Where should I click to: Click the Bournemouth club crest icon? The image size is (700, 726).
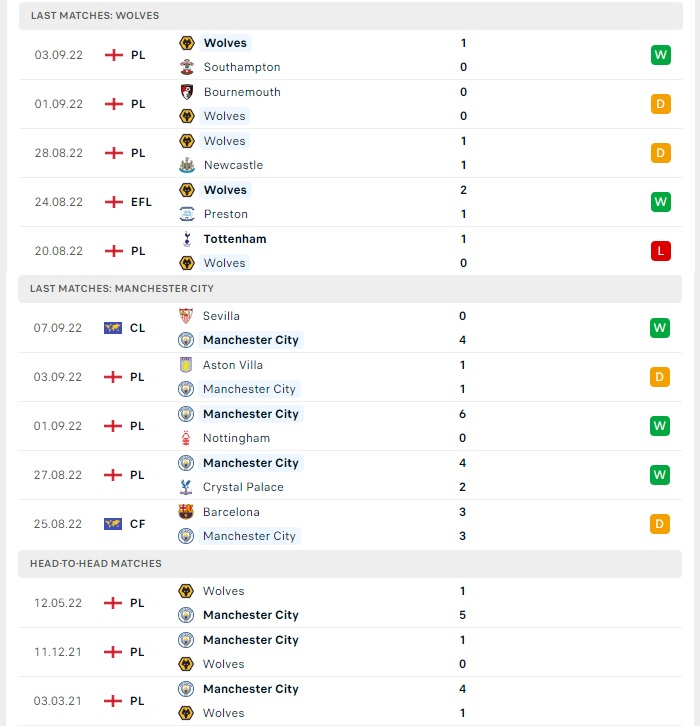pyautogui.click(x=187, y=92)
